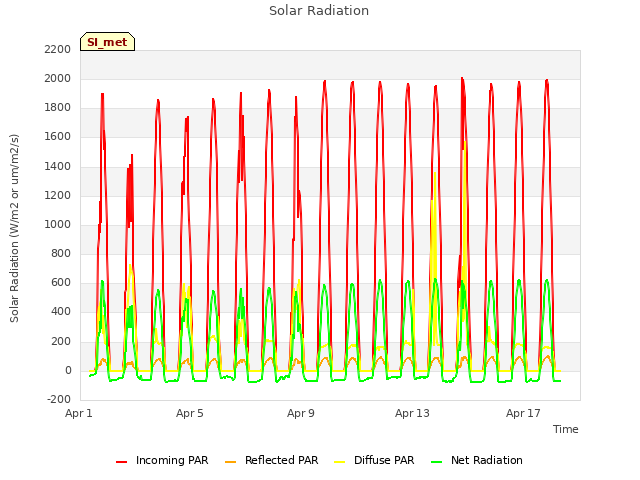Click the Time axis title
This screenshot has height=480, width=640.
click(x=566, y=429)
